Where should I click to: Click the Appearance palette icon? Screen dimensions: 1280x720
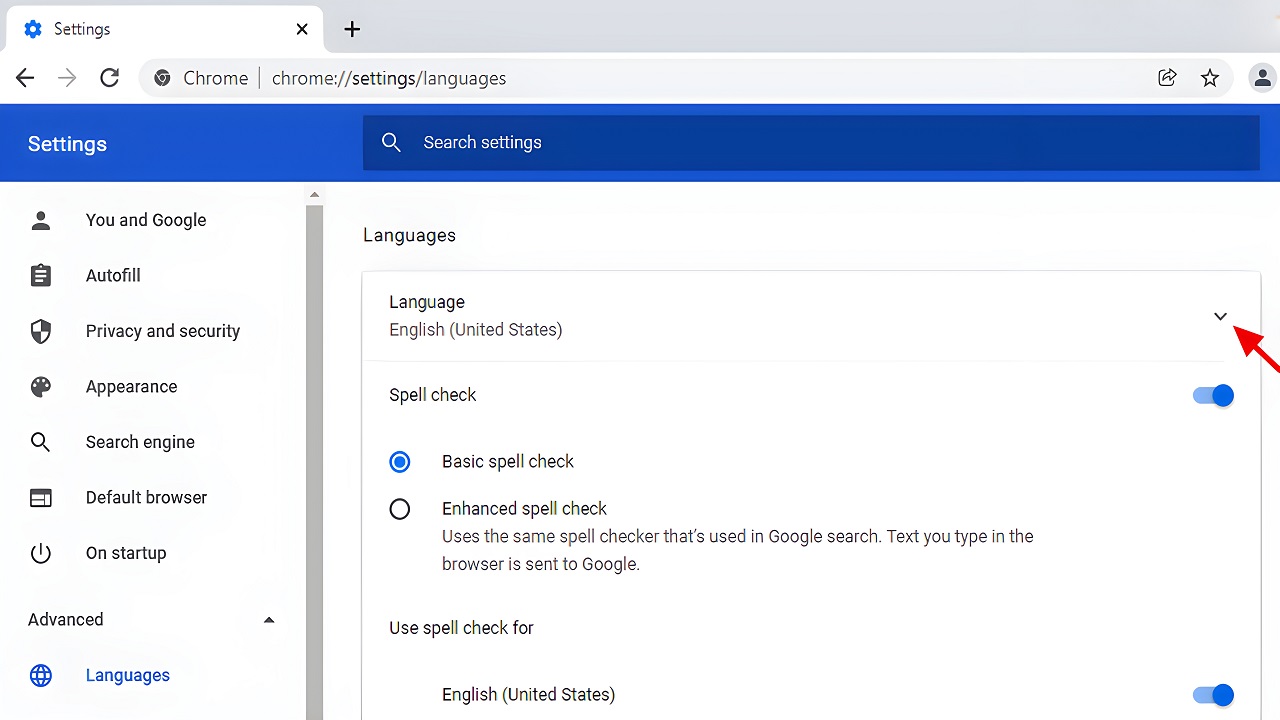41,387
